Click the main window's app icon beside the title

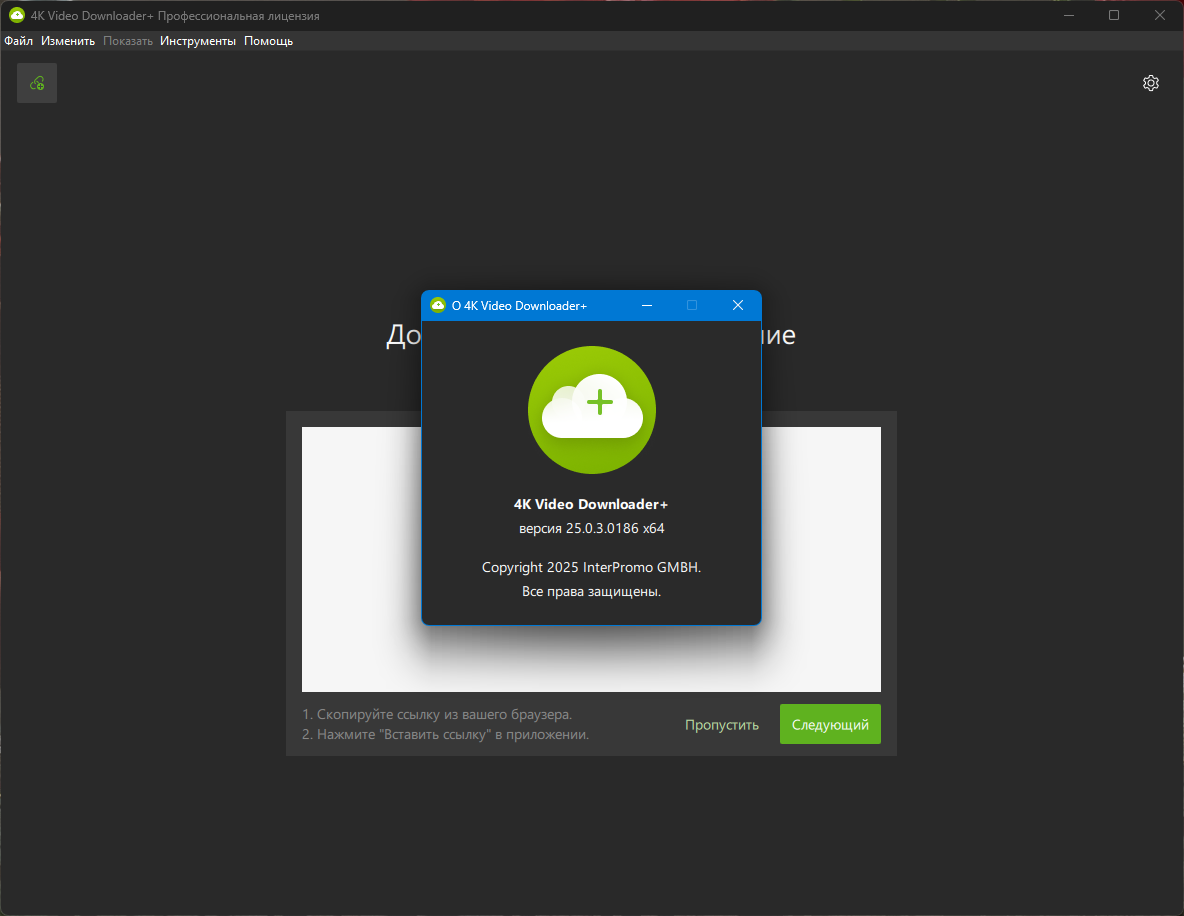pos(17,15)
